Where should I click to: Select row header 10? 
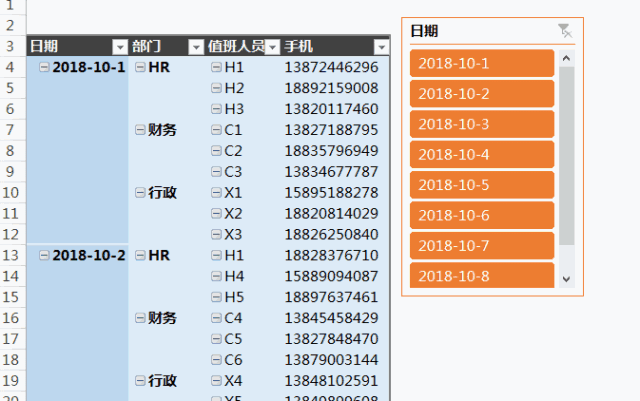pos(13,192)
